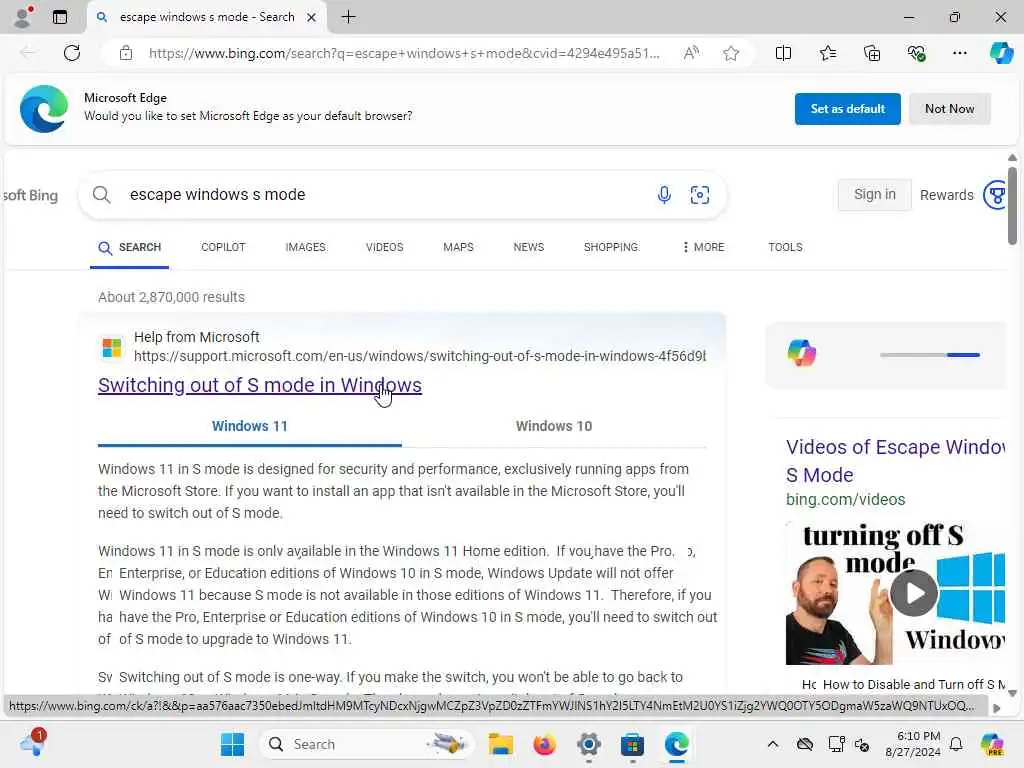This screenshot has height=768, width=1024.
Task: Select the Windows 11 tab
Action: [x=249, y=426]
